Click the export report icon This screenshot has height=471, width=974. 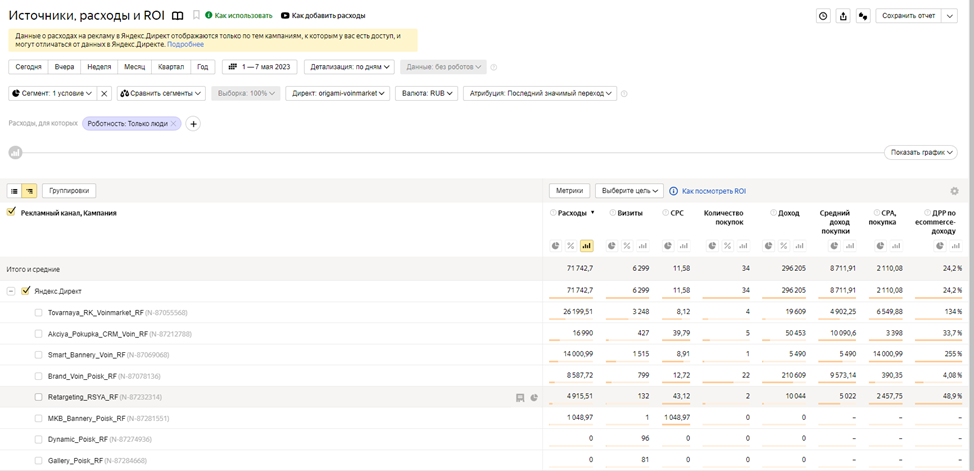[843, 16]
